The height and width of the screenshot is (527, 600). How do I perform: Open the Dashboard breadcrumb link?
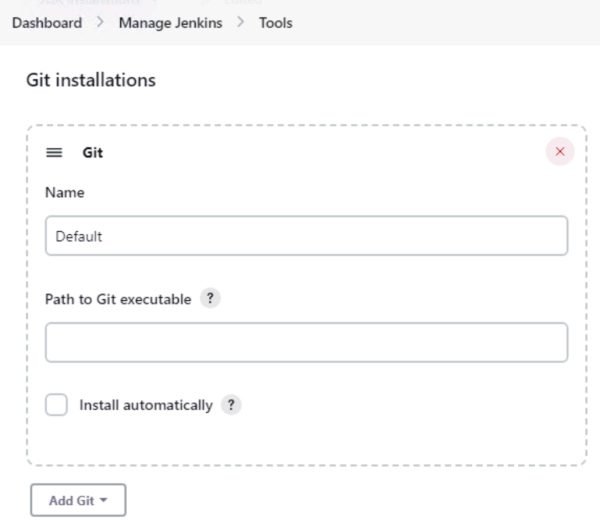tap(47, 23)
